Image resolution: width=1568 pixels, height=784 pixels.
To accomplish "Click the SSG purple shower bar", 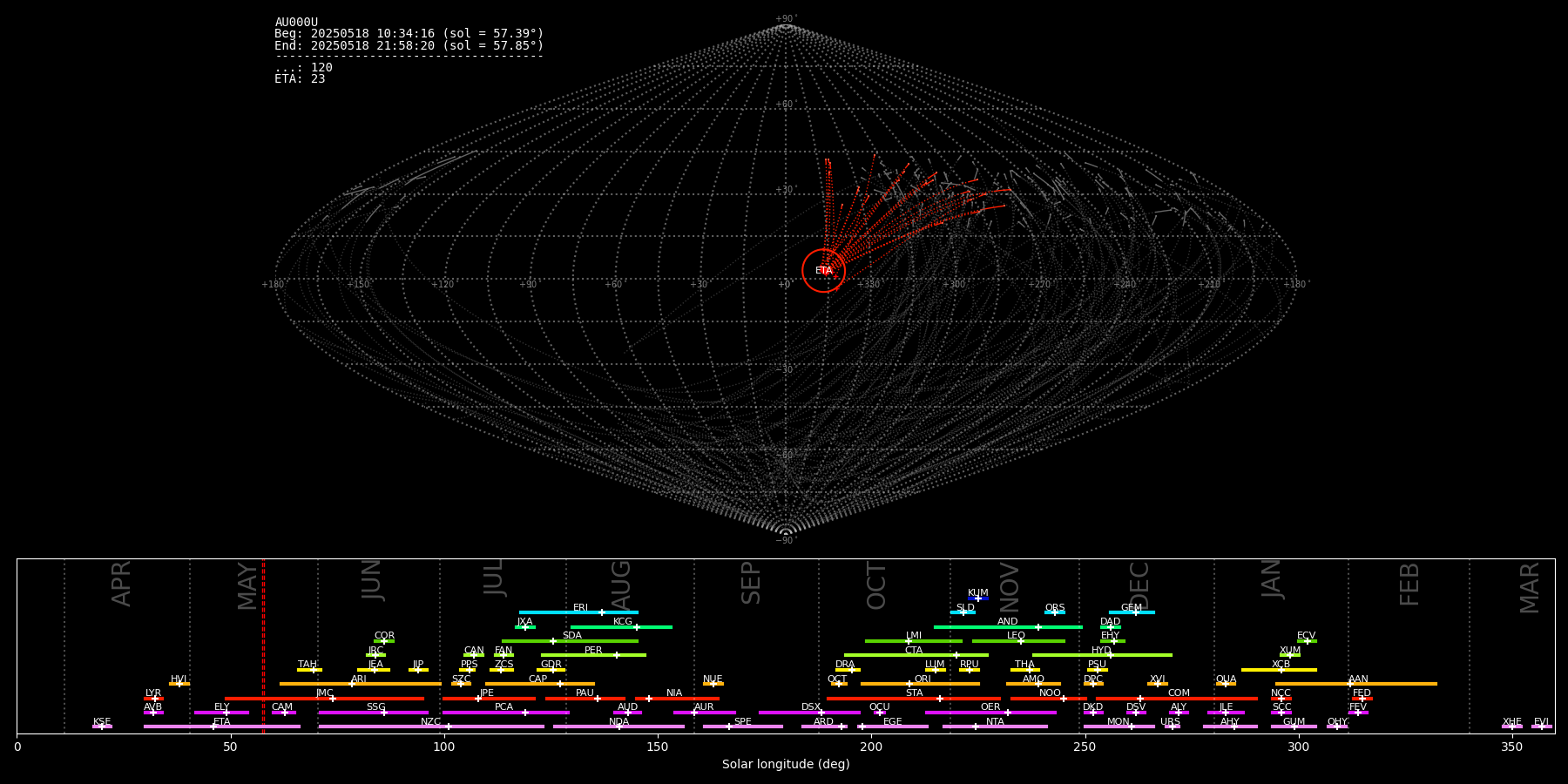I will (x=374, y=713).
